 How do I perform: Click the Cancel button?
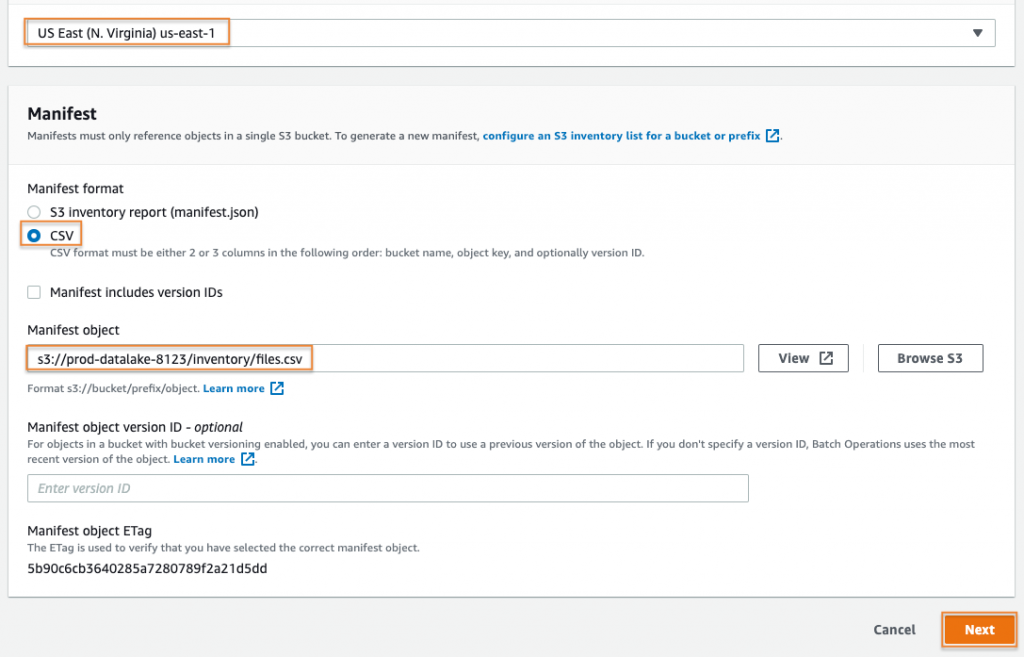point(893,629)
